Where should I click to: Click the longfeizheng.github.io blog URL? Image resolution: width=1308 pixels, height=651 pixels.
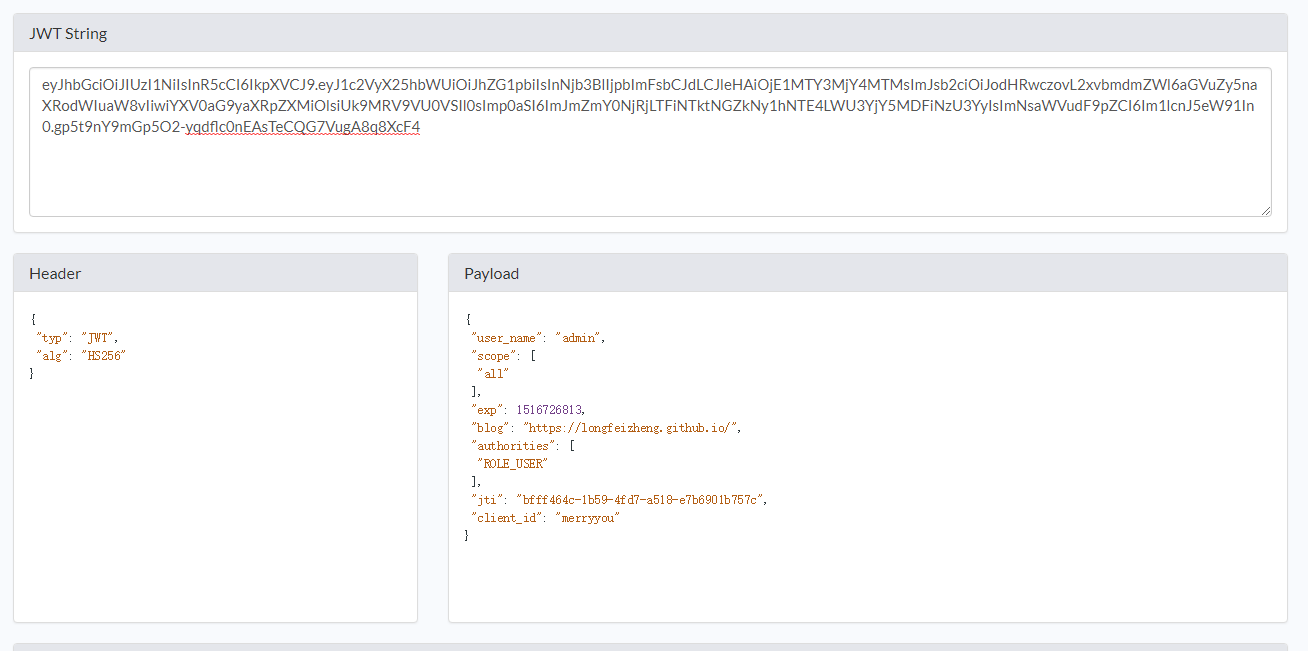coord(632,428)
